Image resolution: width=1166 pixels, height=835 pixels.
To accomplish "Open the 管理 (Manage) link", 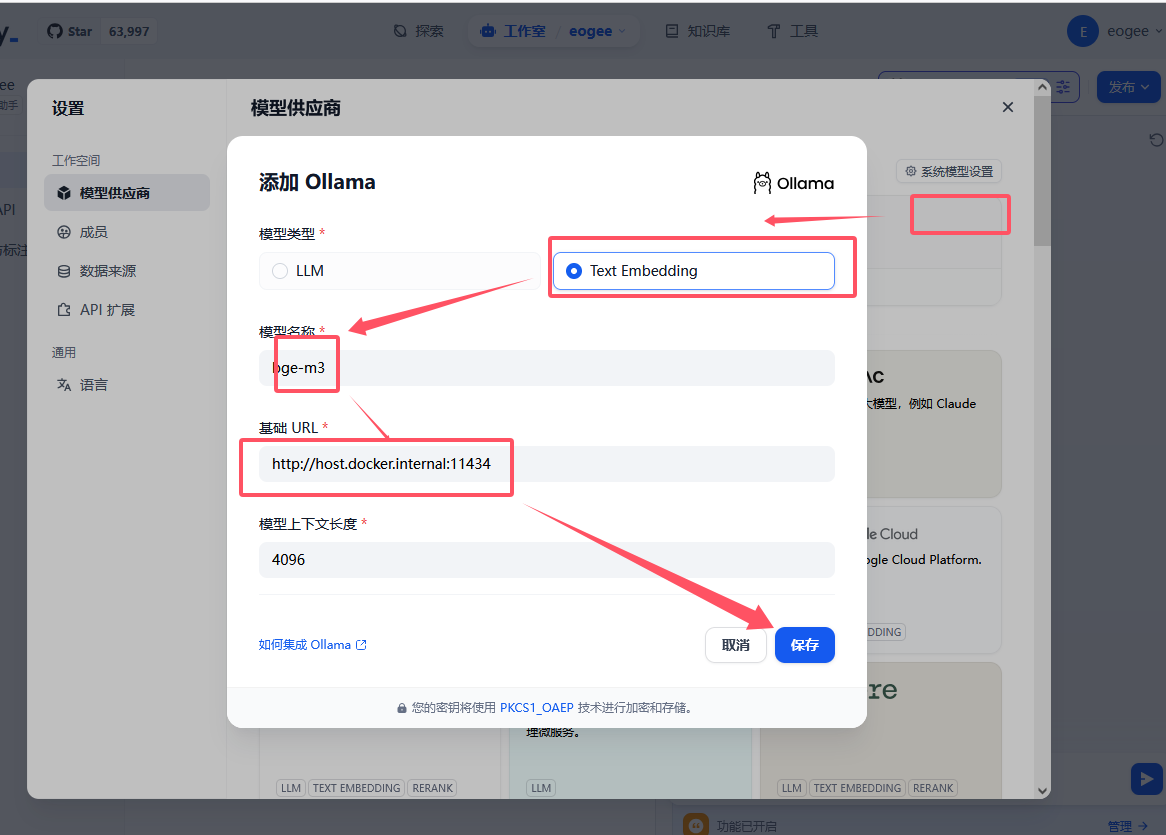I will click(1127, 826).
